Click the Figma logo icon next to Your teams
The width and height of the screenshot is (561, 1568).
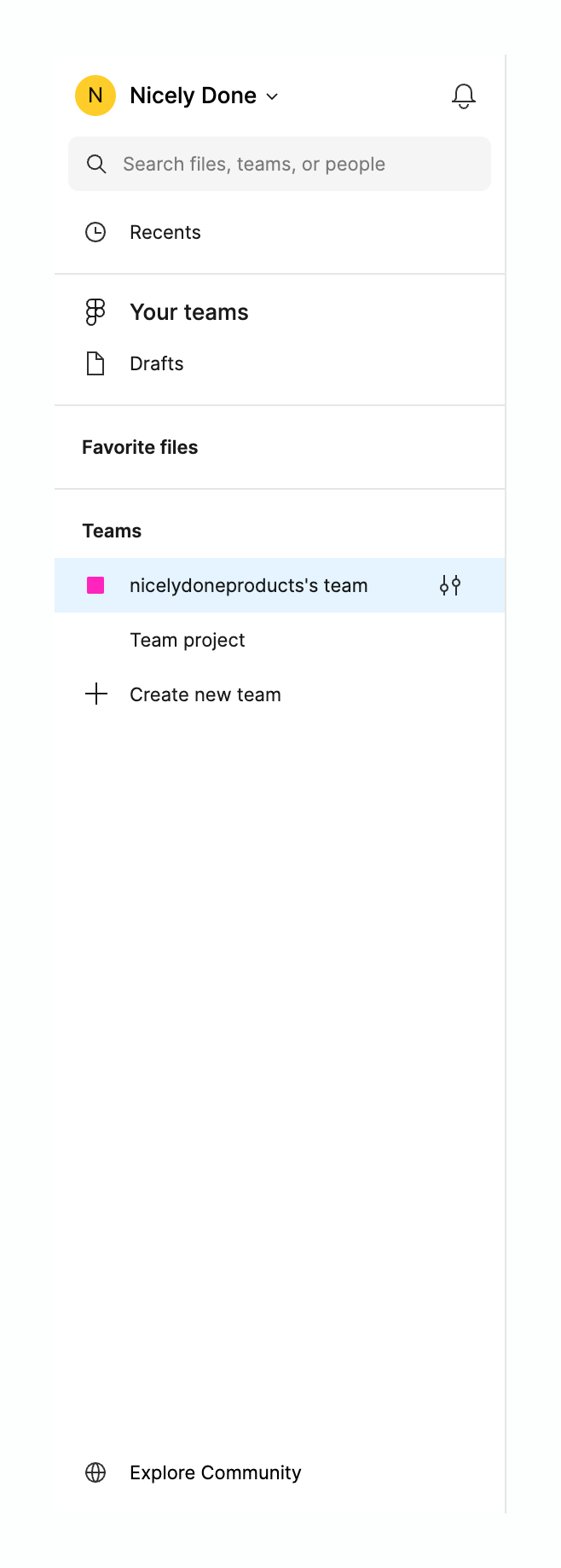coord(95,312)
